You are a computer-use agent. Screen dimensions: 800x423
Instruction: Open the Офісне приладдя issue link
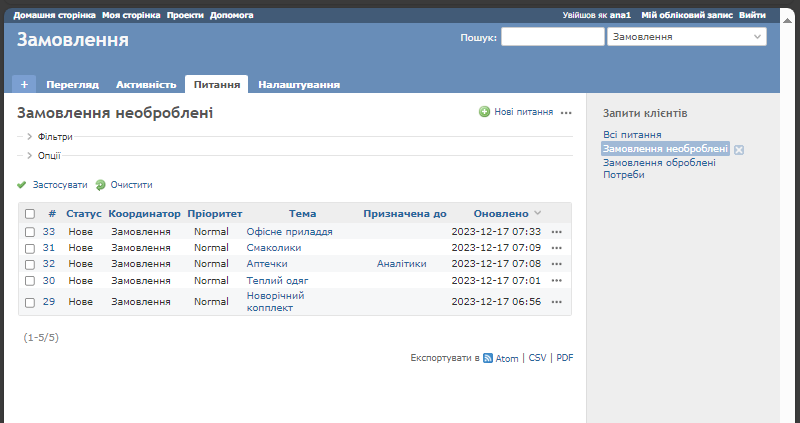tap(289, 232)
